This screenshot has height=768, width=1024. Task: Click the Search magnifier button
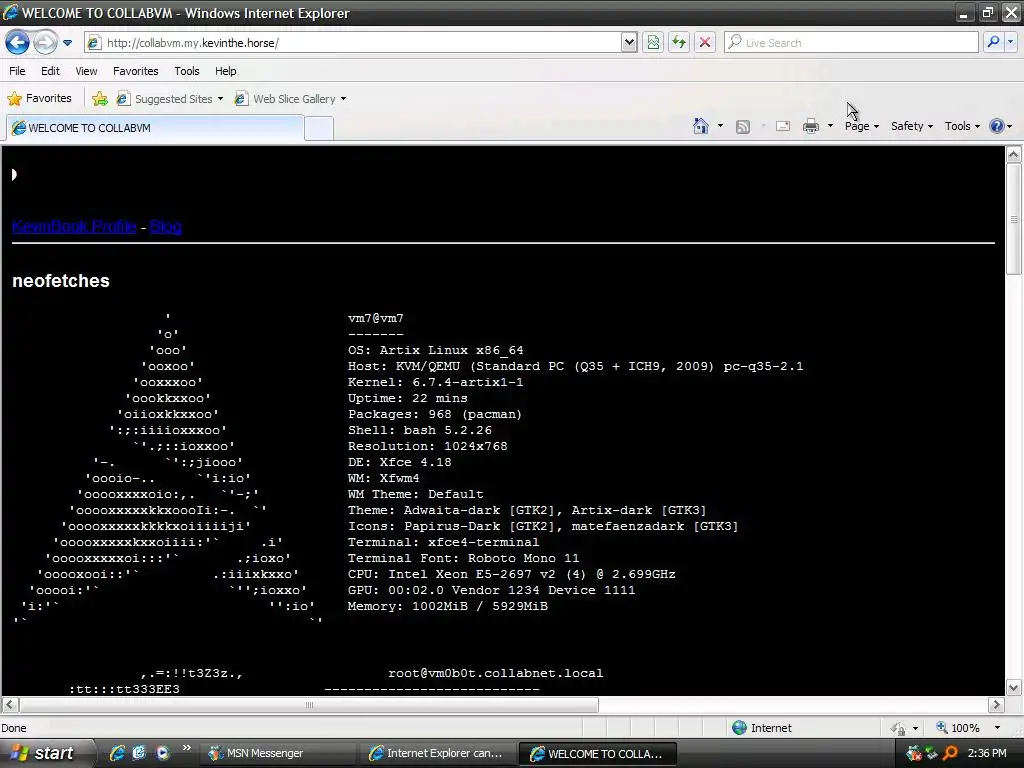(993, 42)
